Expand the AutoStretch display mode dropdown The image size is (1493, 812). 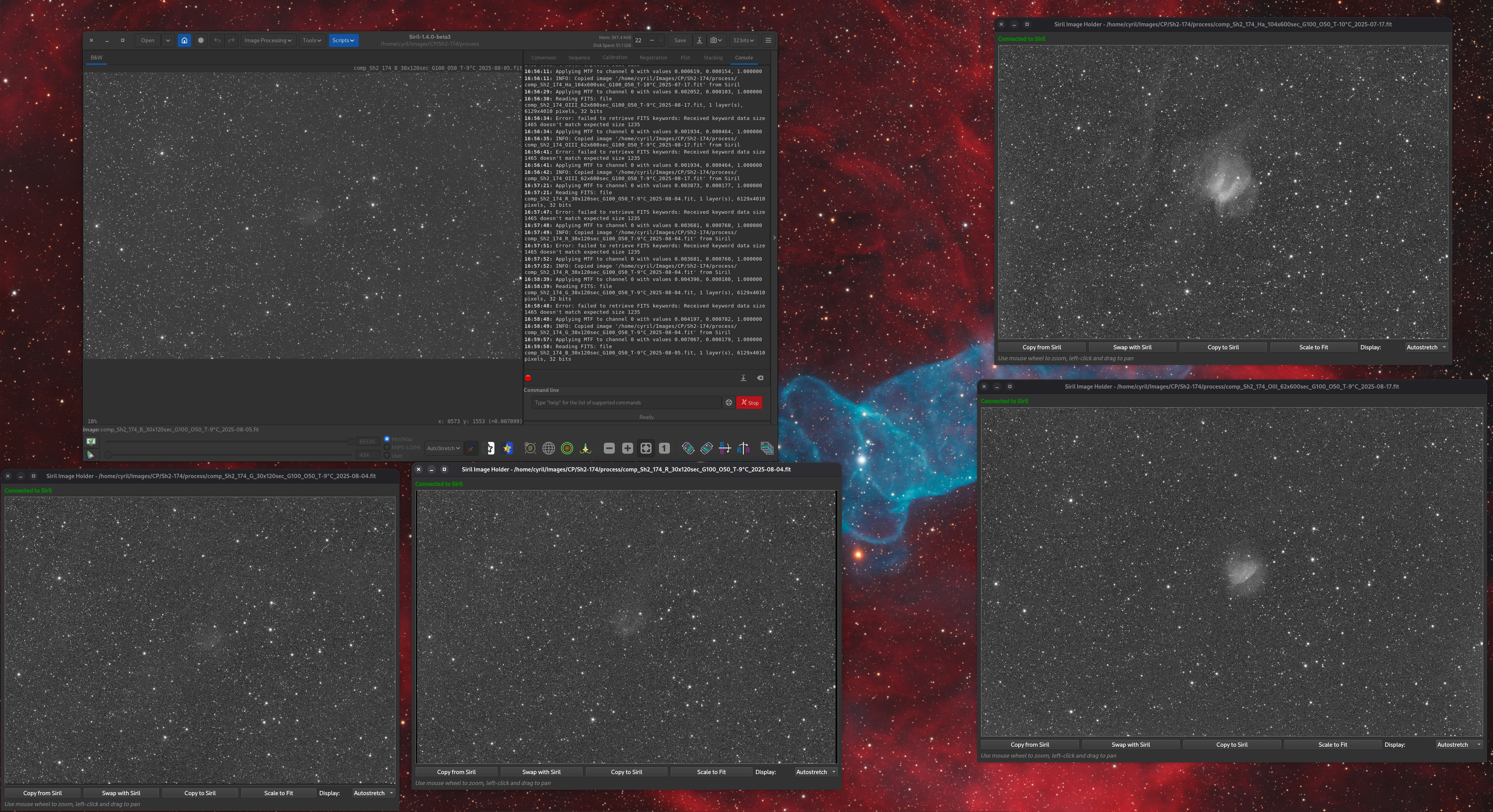click(443, 449)
